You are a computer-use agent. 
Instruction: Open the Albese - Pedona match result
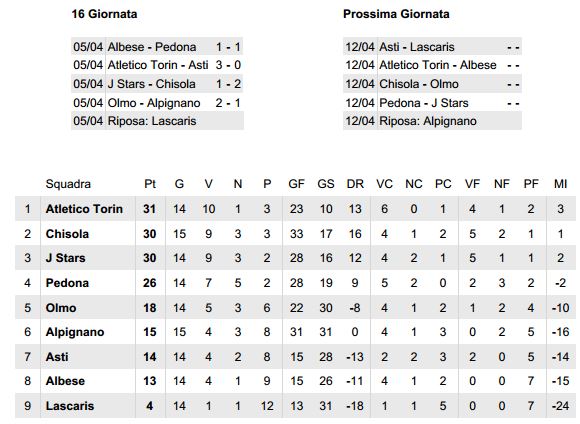click(x=157, y=47)
